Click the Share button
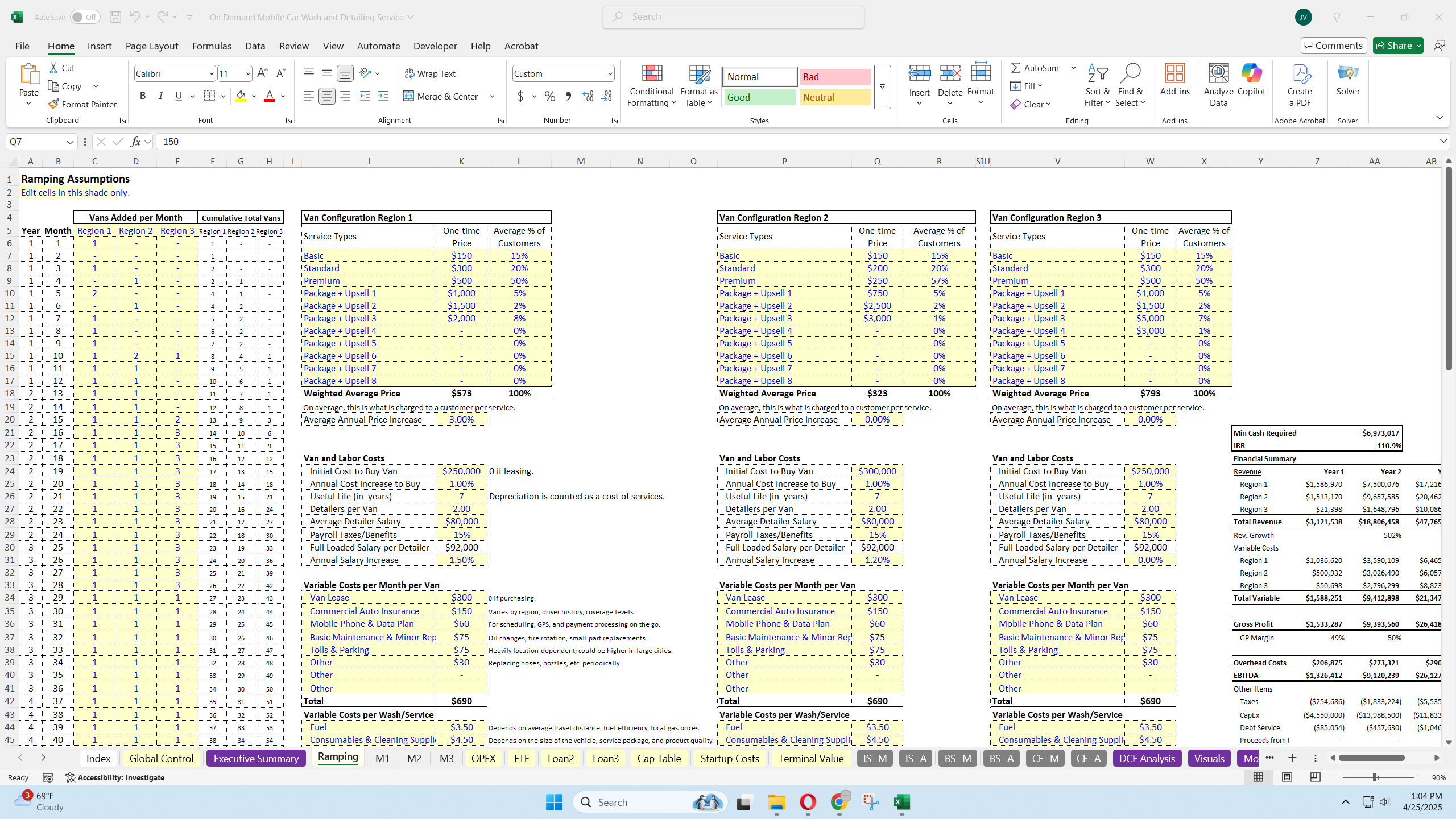1456x819 pixels. pos(1397,45)
